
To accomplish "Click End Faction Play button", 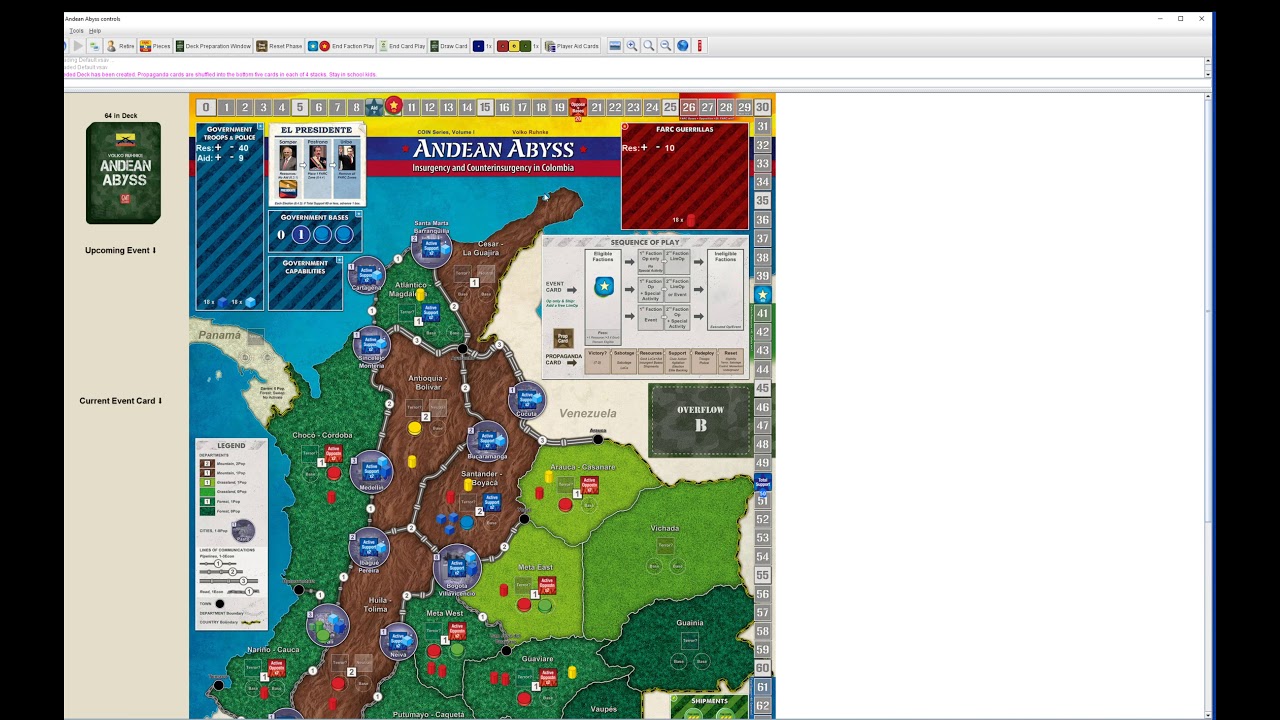I will [341, 46].
